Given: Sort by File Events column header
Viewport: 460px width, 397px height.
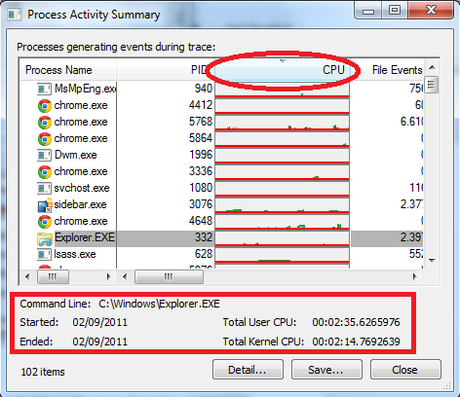Looking at the screenshot, I should point(387,70).
